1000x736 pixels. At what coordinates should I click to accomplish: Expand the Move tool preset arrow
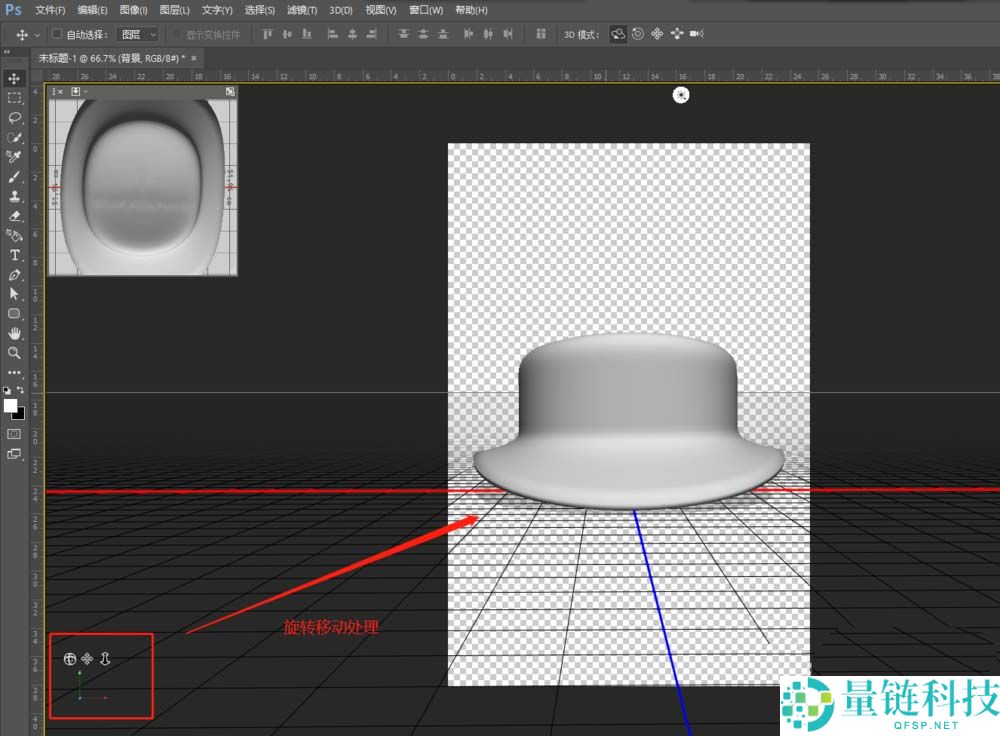point(36,35)
